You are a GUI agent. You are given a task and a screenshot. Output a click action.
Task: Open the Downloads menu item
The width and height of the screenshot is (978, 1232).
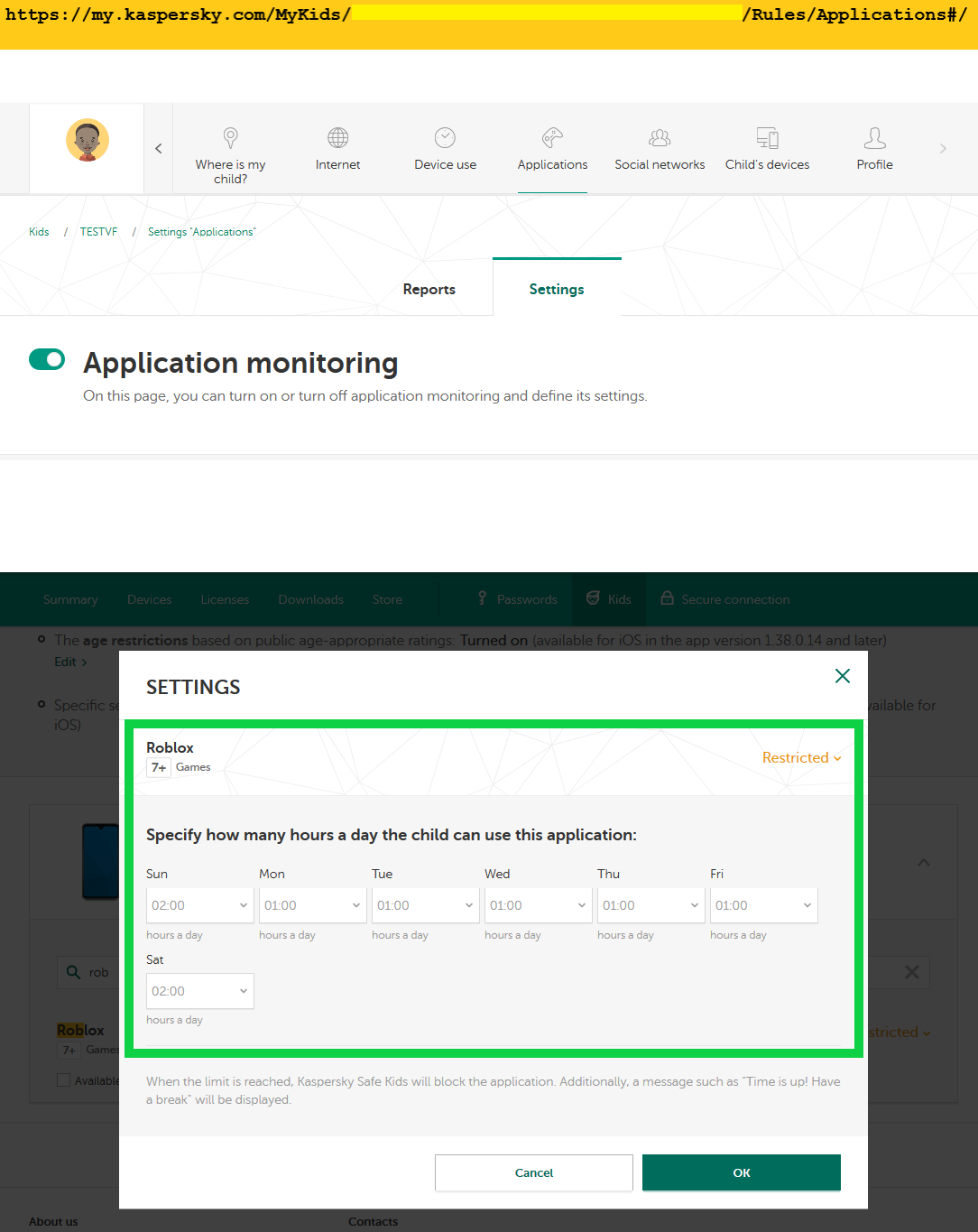311,599
